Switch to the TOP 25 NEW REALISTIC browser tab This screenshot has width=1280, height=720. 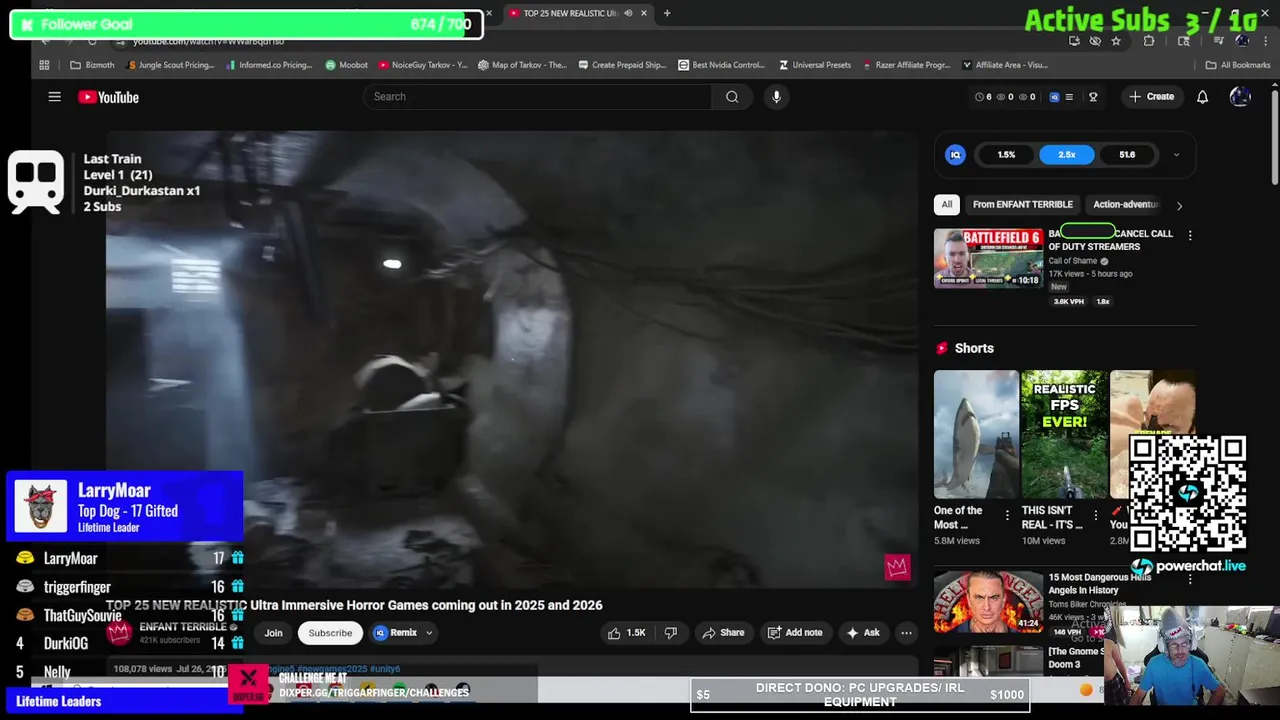tap(568, 13)
